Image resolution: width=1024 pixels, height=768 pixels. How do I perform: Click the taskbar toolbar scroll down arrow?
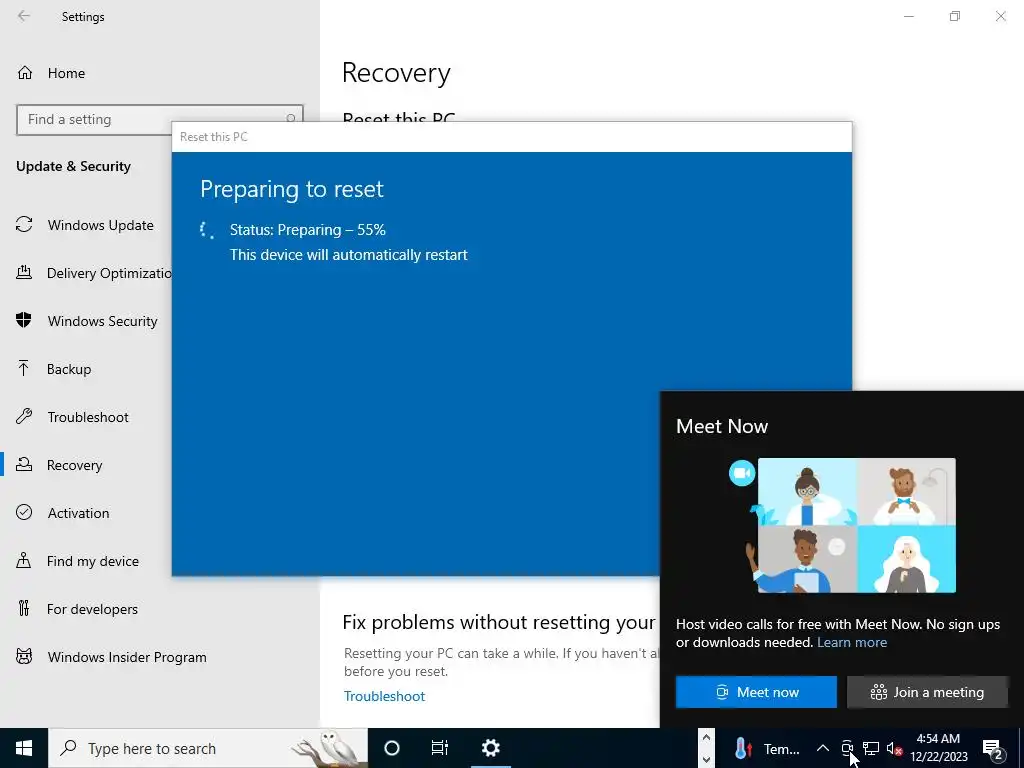(706, 759)
